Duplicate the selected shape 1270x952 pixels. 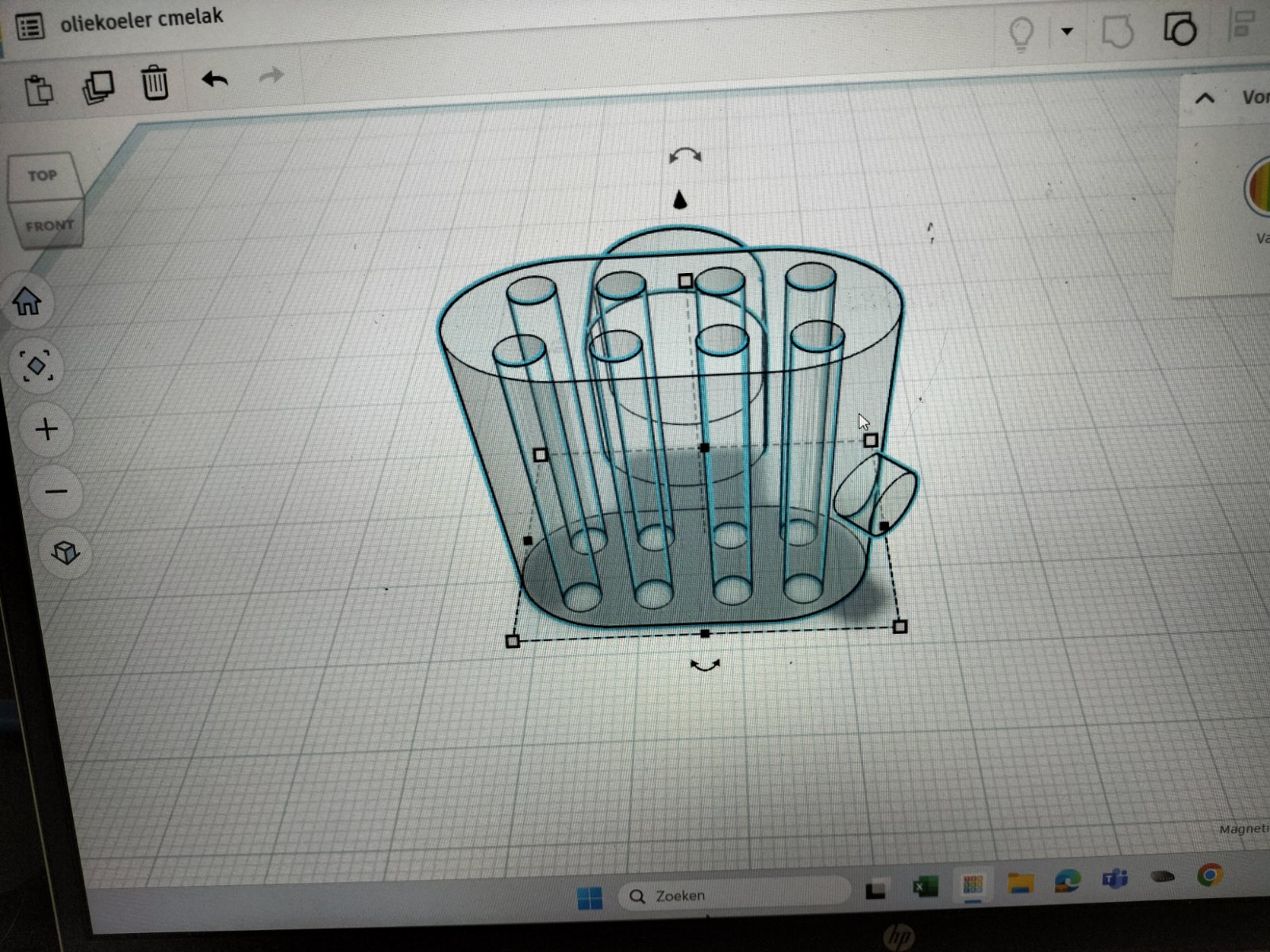pyautogui.click(x=98, y=87)
